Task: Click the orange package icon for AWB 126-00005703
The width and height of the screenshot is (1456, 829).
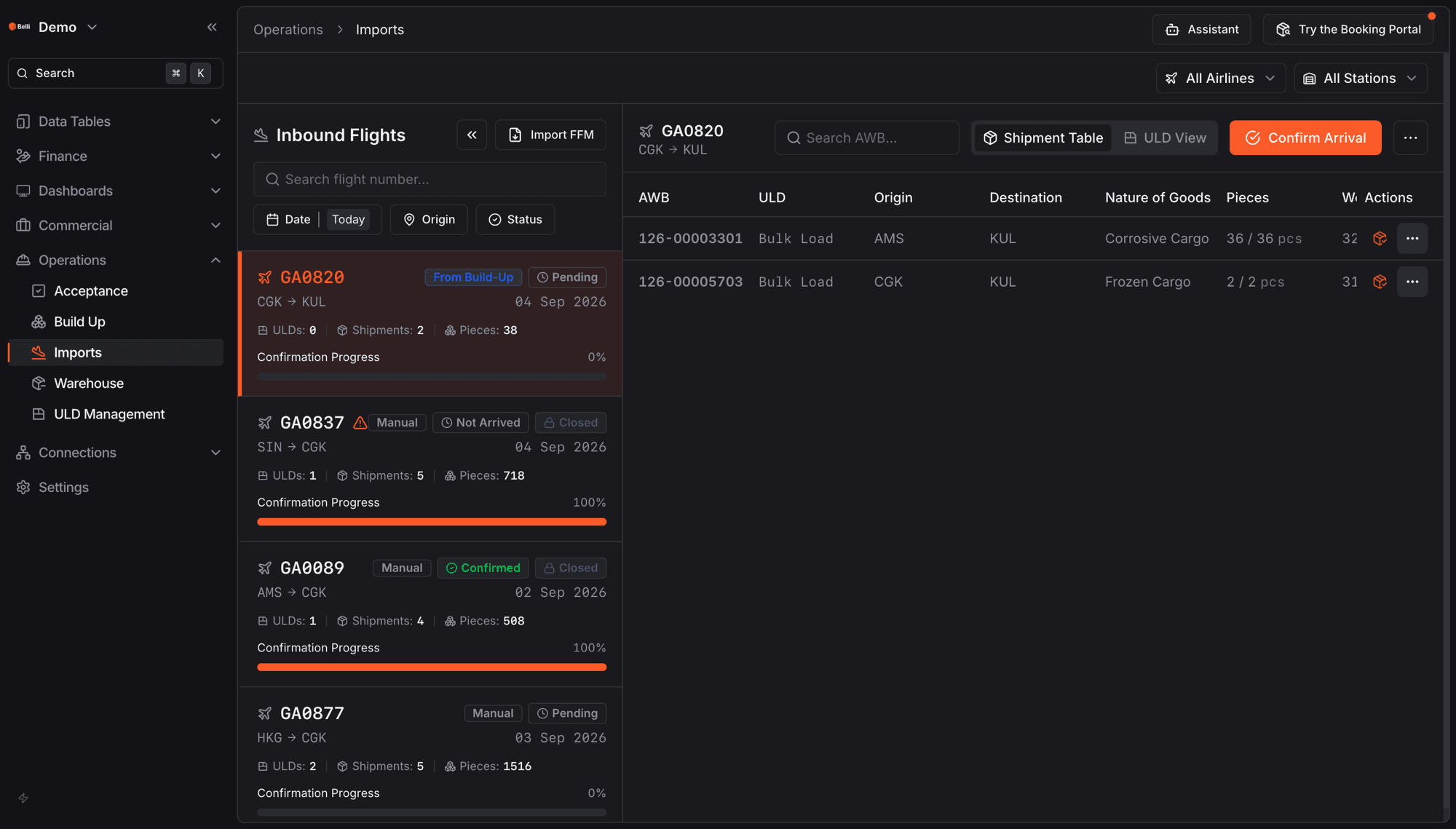Action: [x=1380, y=282]
